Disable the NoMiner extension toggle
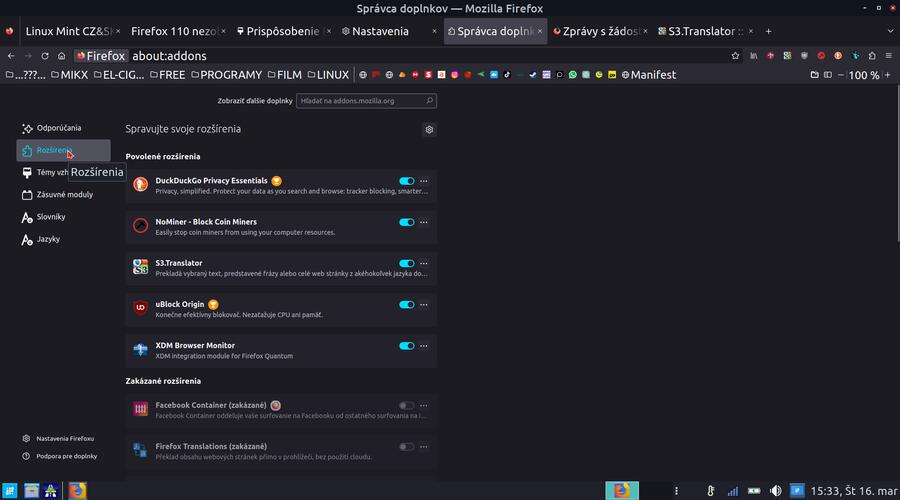 [406, 222]
